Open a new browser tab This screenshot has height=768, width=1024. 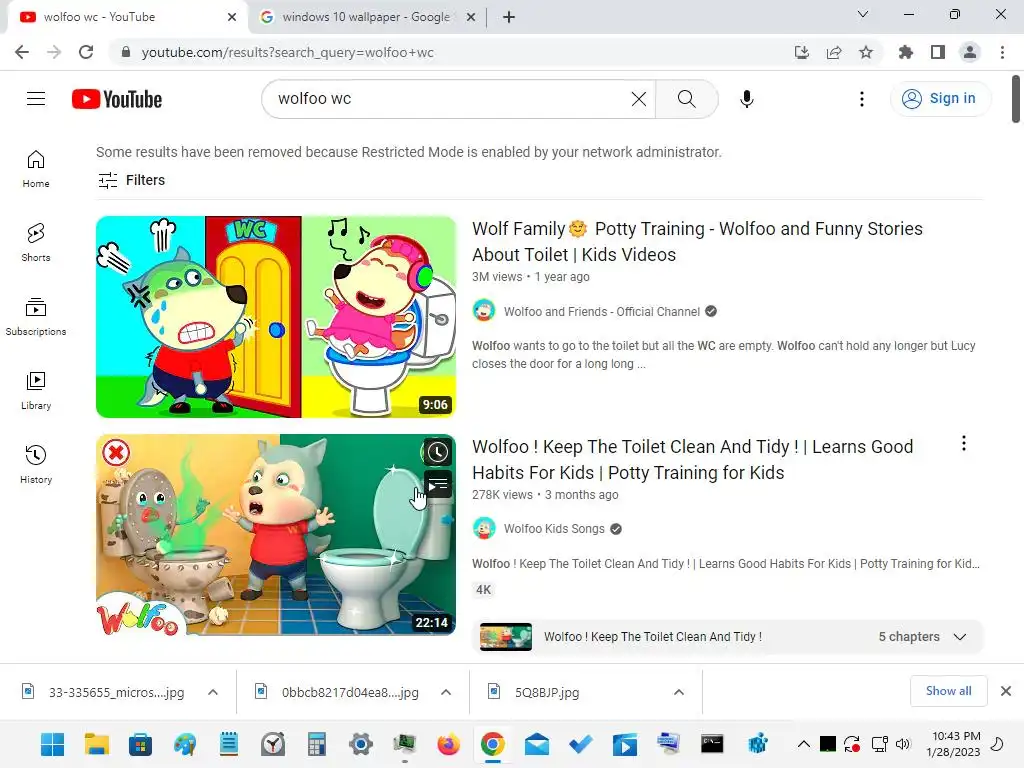click(x=509, y=17)
